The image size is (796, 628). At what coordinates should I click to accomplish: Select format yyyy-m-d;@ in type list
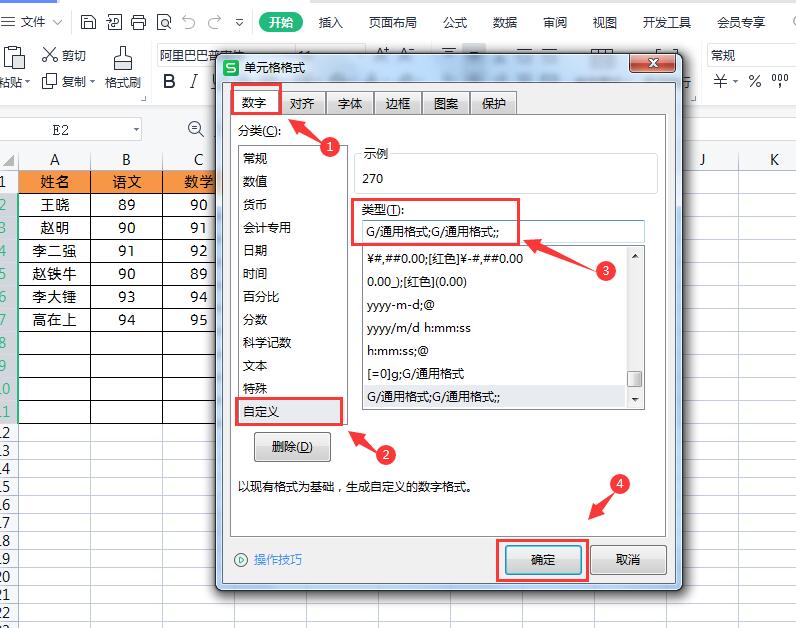[x=494, y=305]
